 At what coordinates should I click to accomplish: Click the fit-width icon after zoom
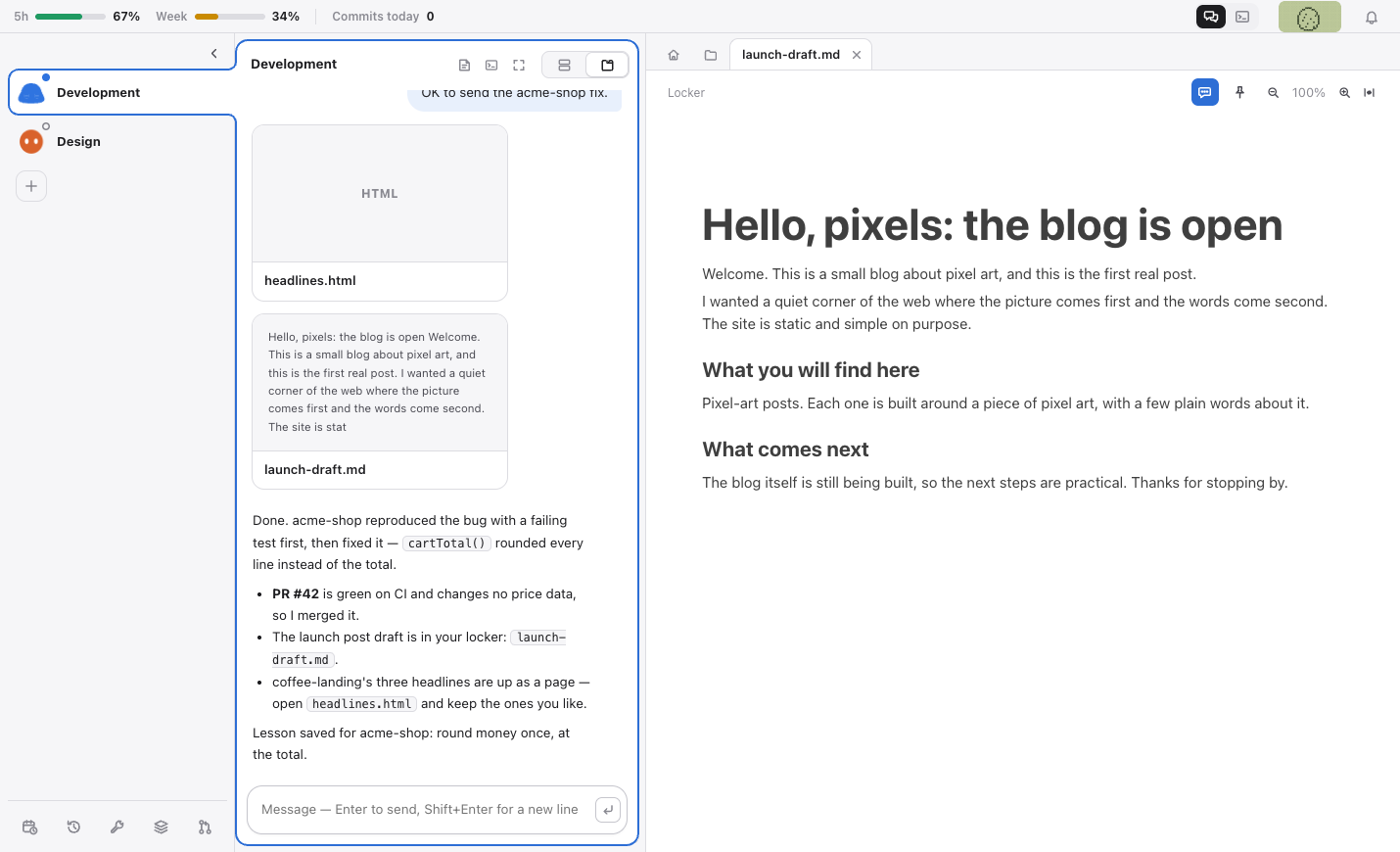[1370, 93]
